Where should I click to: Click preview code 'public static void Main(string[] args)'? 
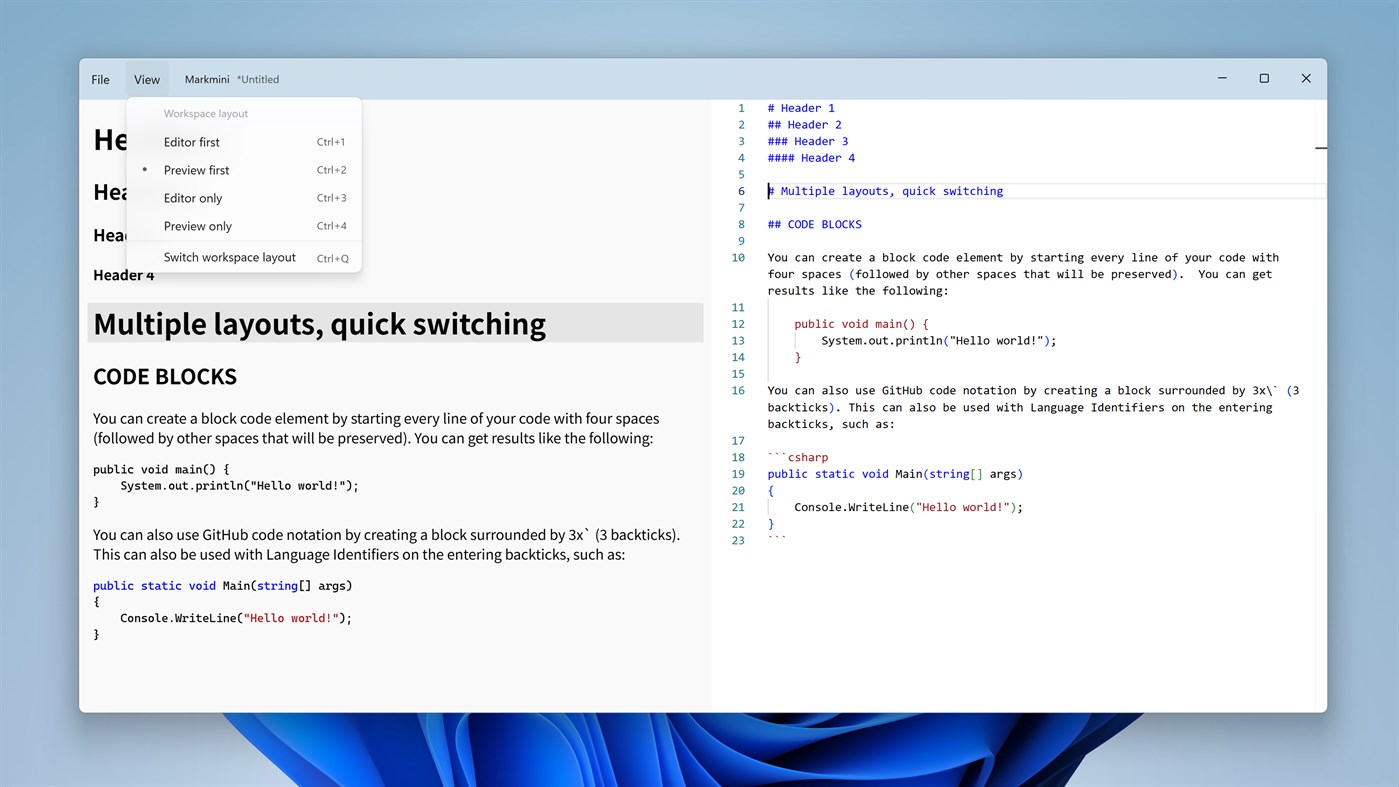pos(222,586)
